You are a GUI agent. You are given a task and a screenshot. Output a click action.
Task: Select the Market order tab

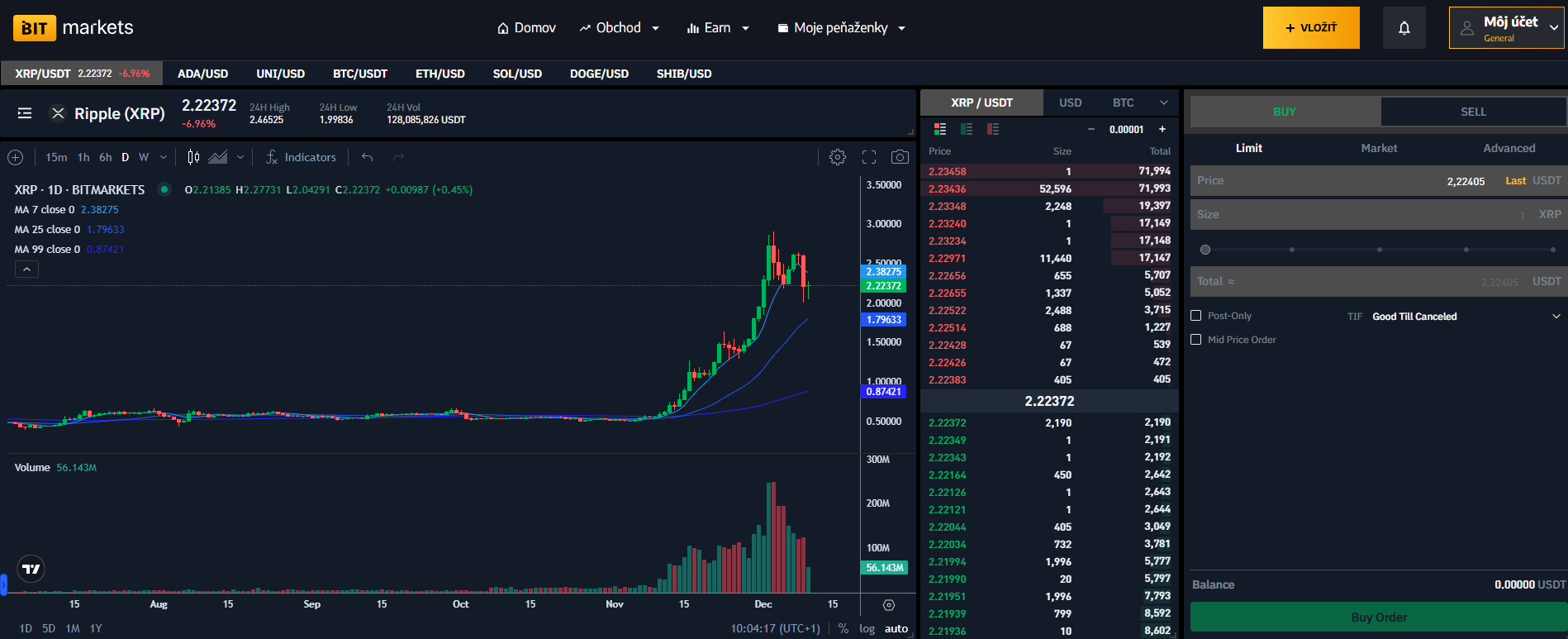coord(1379,148)
